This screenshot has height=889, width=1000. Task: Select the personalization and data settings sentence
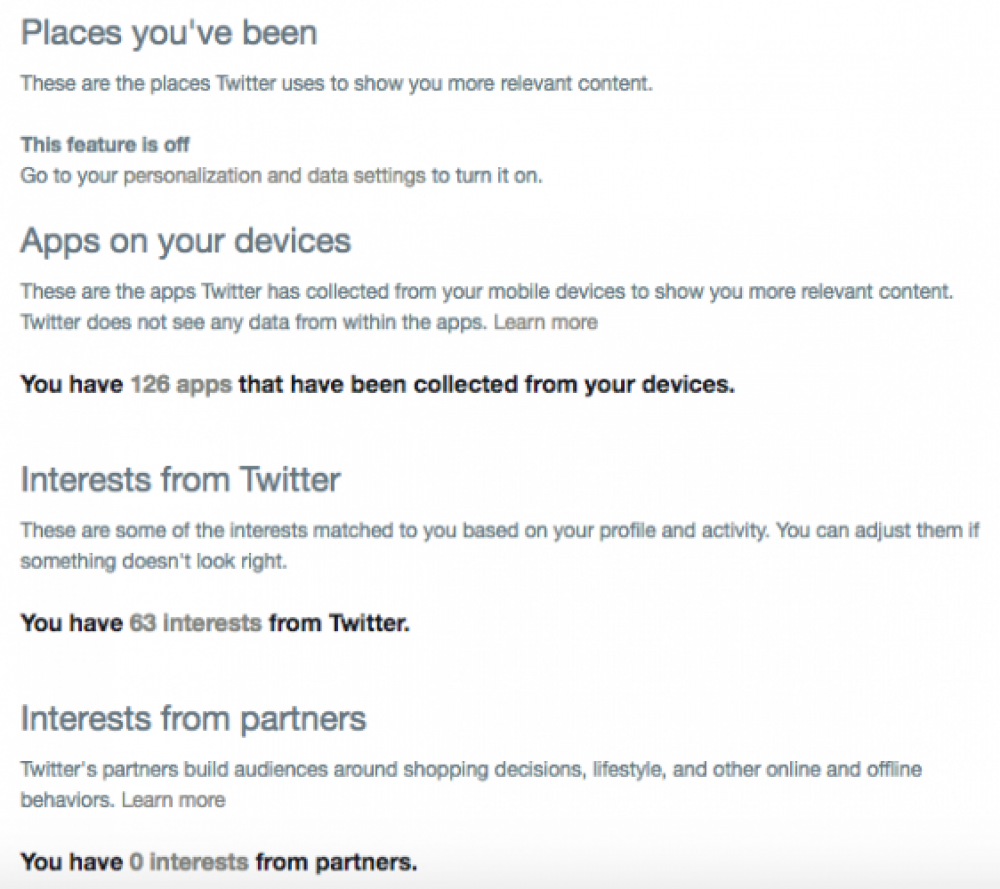(x=281, y=176)
